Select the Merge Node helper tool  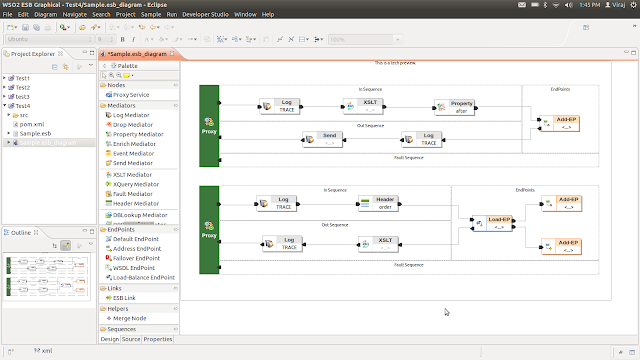[126, 318]
